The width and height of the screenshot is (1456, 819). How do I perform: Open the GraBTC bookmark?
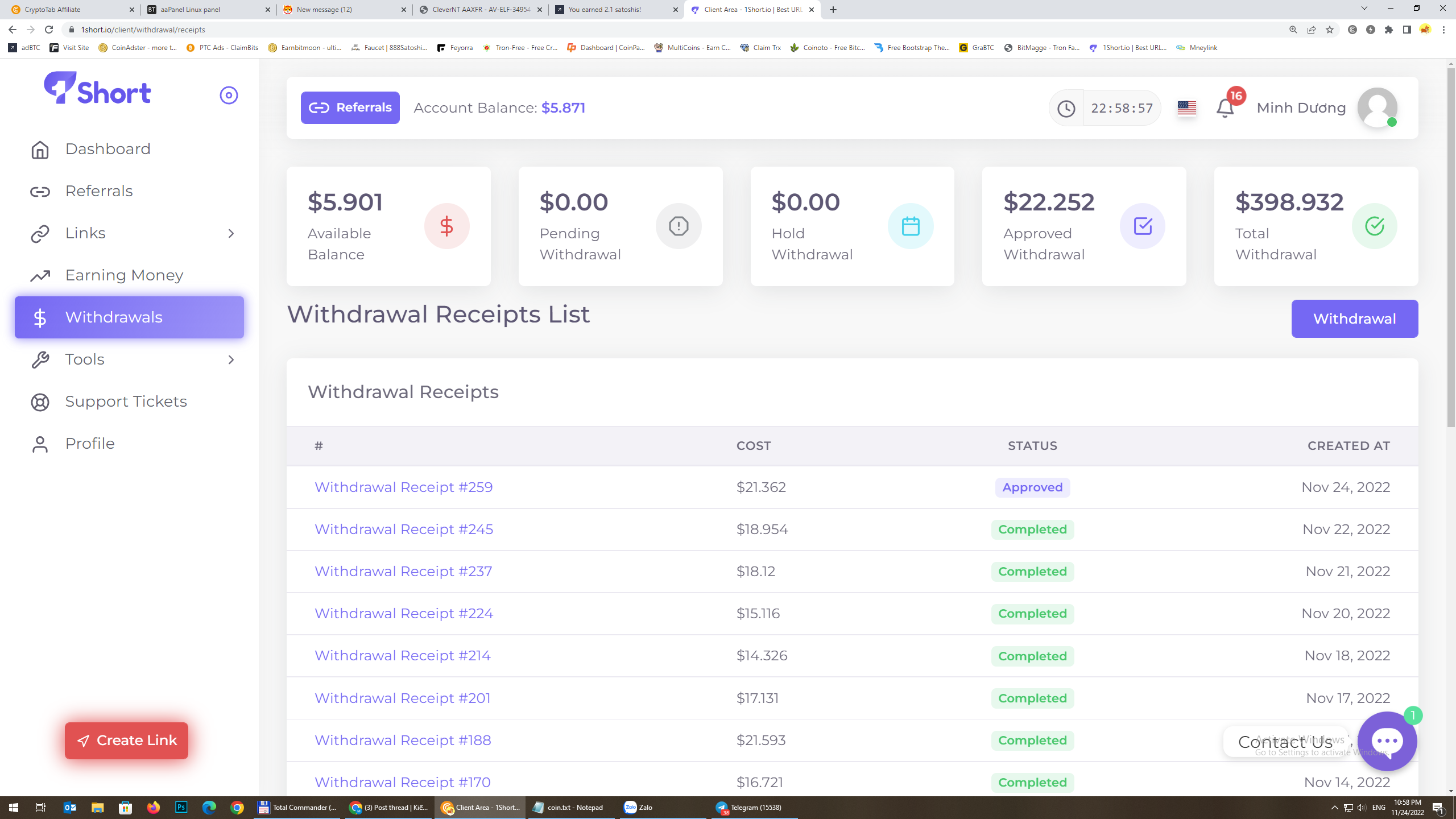coord(977,48)
